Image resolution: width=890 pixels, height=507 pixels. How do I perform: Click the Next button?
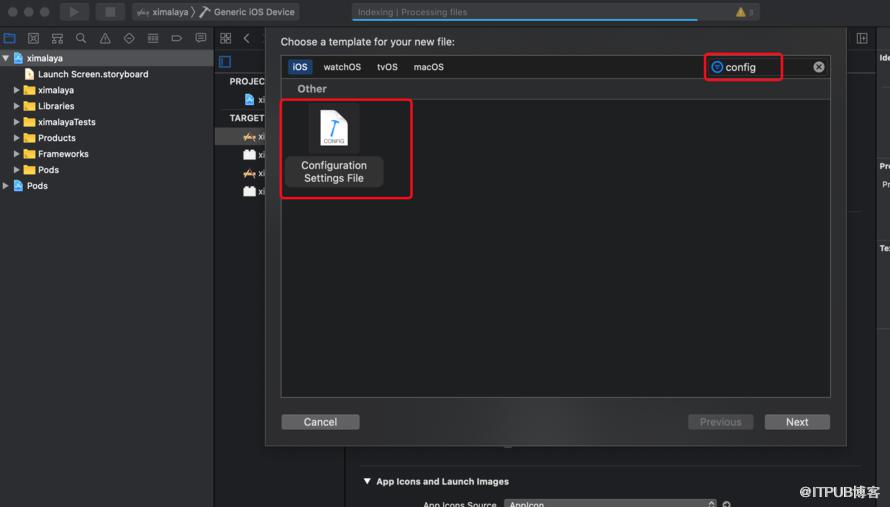(797, 422)
